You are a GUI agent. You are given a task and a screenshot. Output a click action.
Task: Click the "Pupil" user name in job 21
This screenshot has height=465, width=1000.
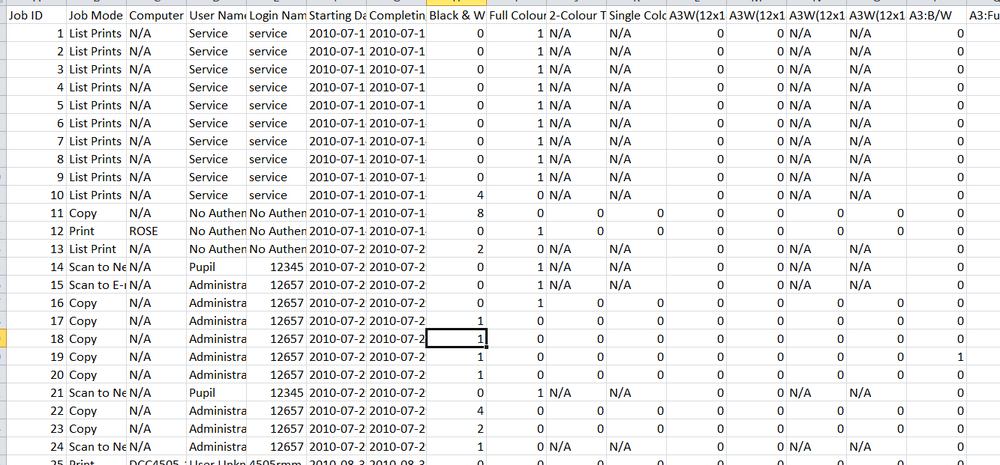click(x=216, y=392)
